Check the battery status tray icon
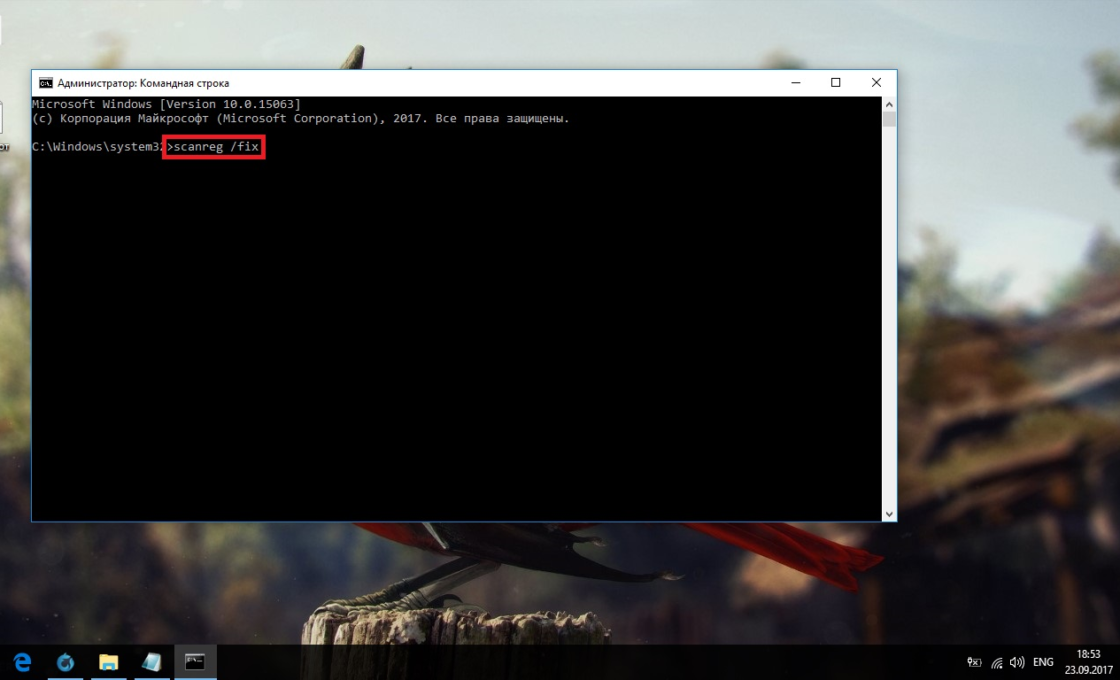 click(x=974, y=662)
